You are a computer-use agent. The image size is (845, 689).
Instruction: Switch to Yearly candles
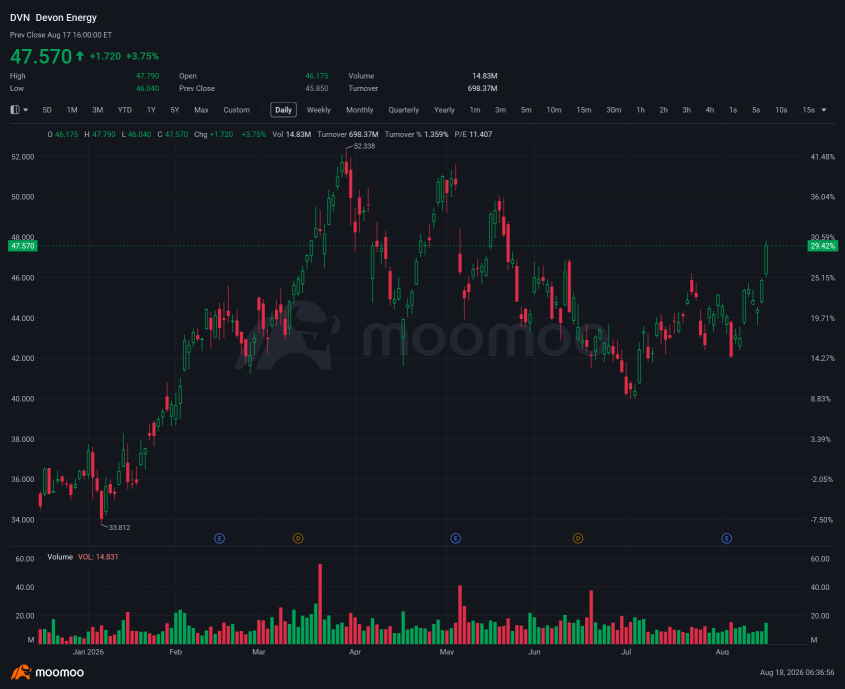(x=444, y=110)
